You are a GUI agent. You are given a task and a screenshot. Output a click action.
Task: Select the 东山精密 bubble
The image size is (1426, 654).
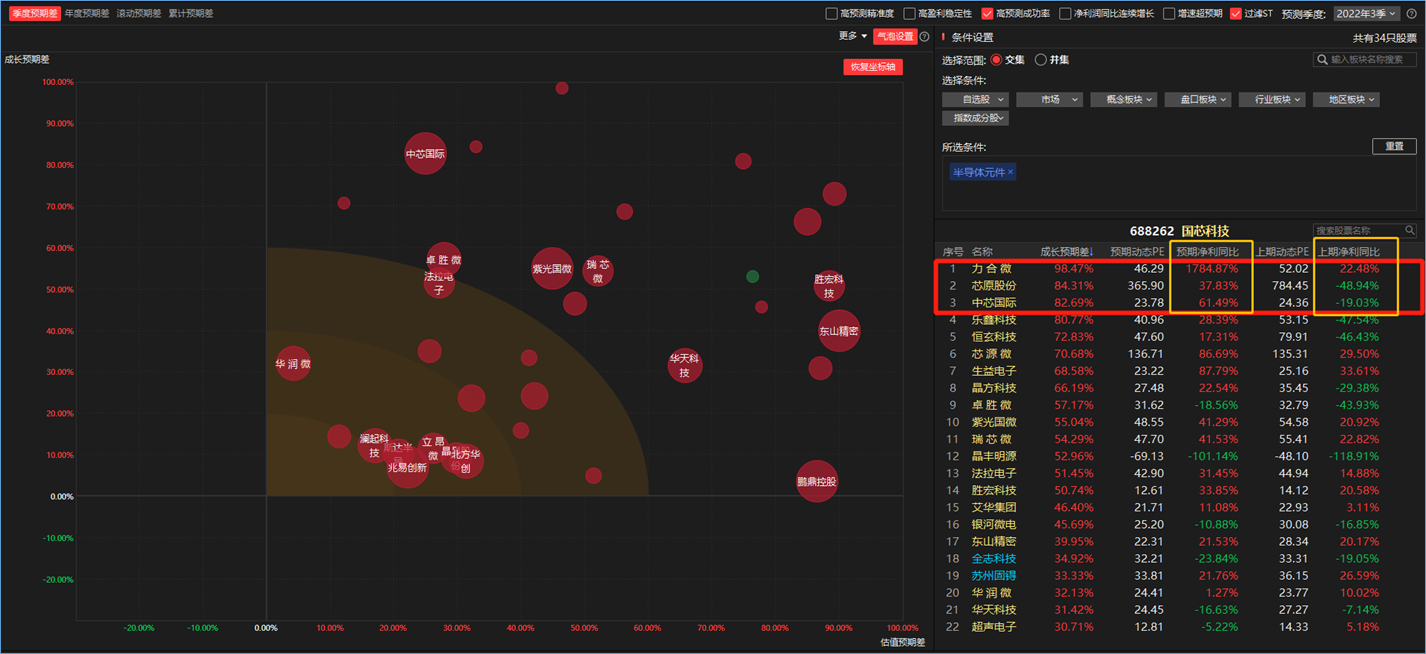point(839,330)
